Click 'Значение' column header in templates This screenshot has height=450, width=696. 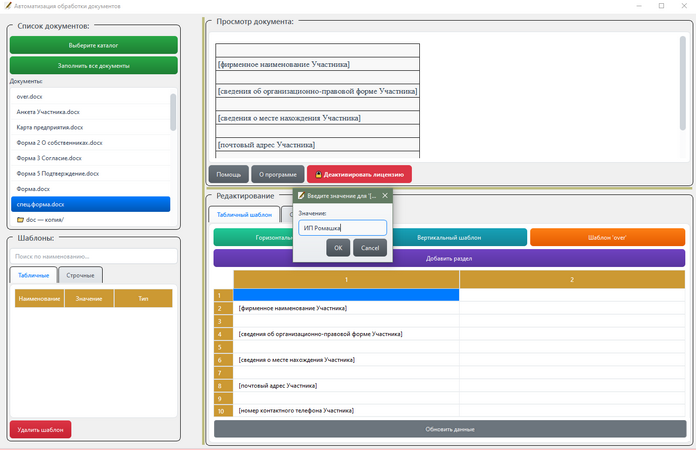[89, 298]
